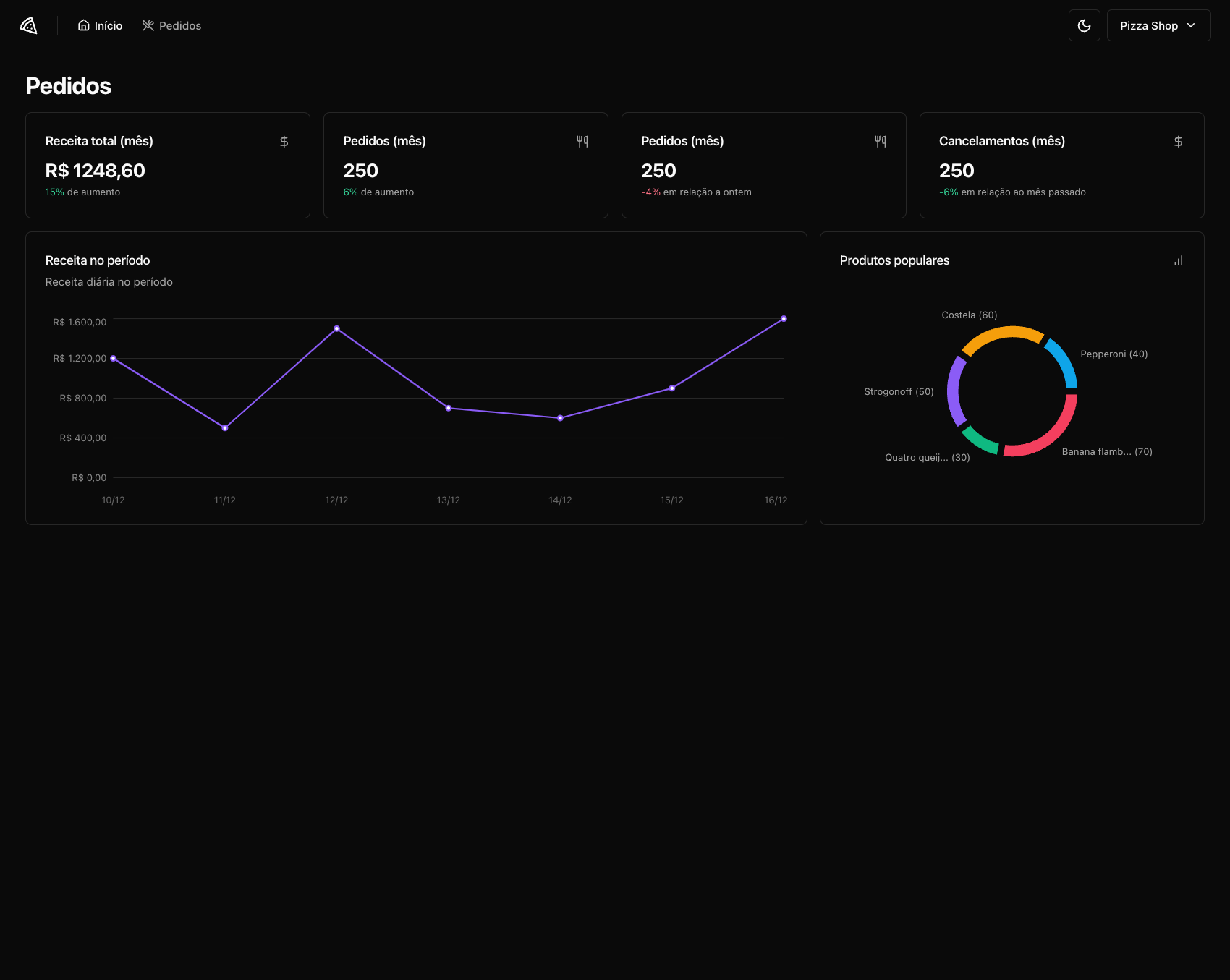
Task: Click '-4% em relação a ontem' text
Action: (696, 192)
